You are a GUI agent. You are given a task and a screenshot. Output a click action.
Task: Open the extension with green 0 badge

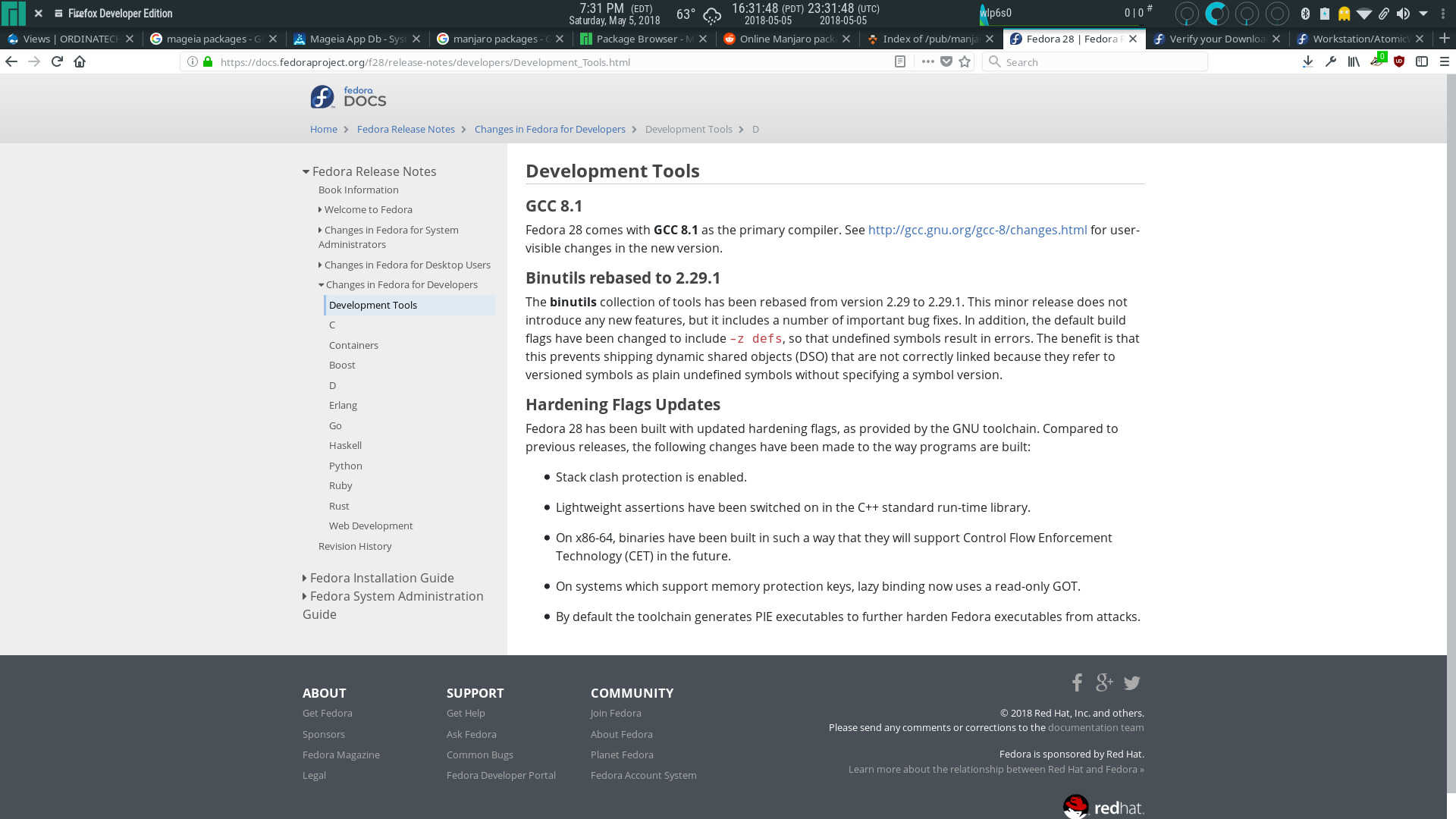point(1378,60)
